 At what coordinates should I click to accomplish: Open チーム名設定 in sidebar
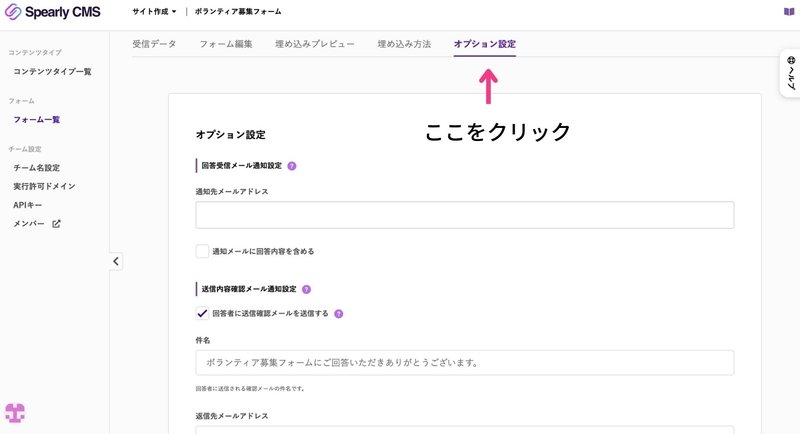(x=37, y=167)
